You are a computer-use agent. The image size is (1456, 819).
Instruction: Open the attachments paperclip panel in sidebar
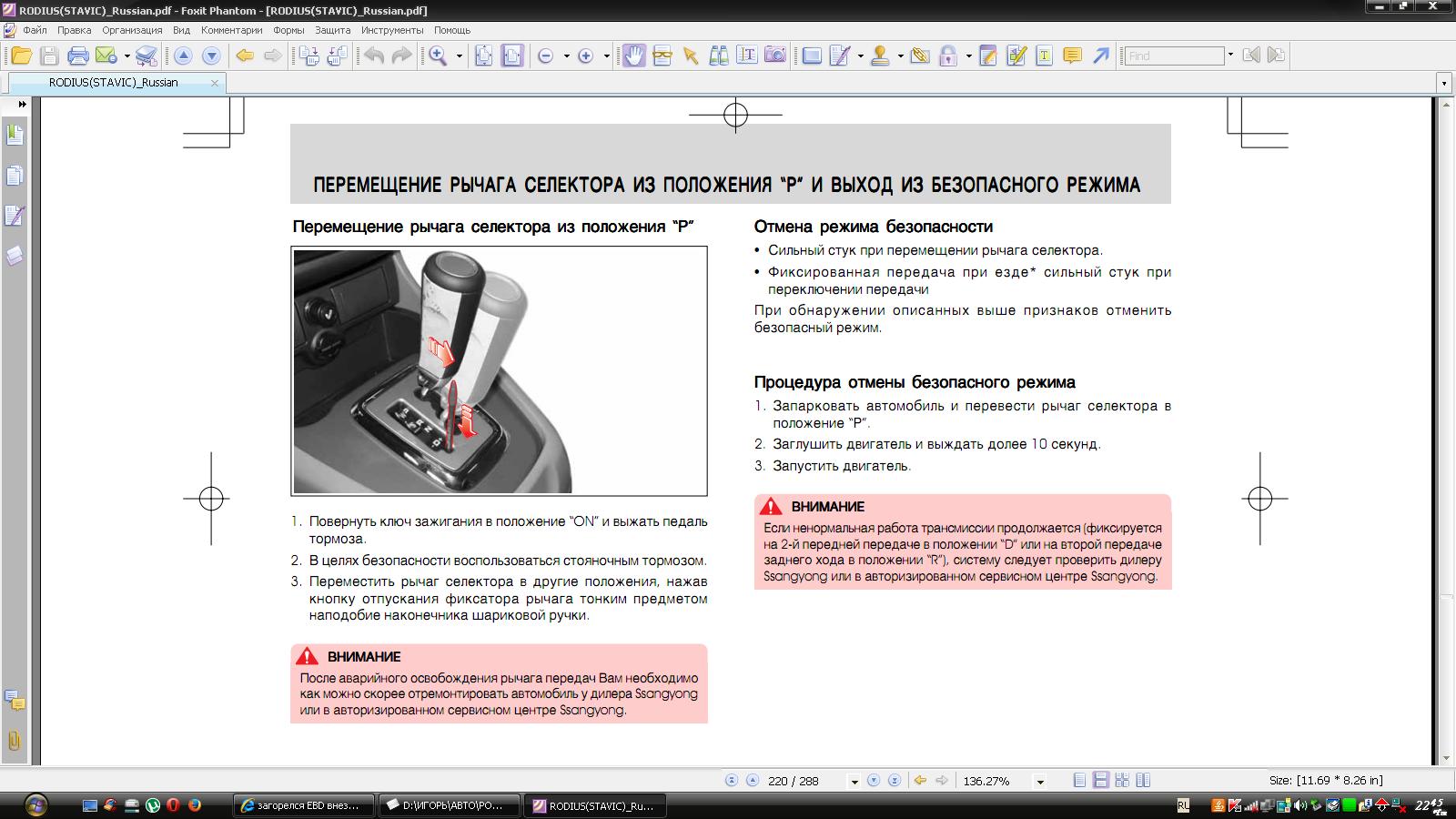point(15,740)
